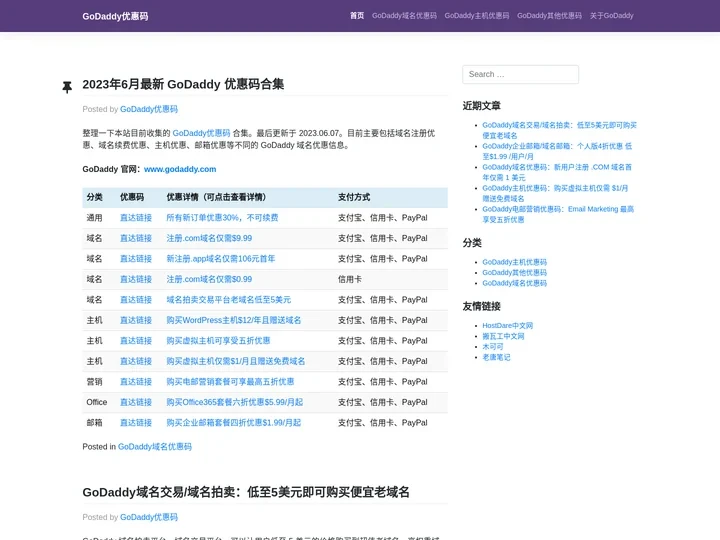720x540 pixels.
Task: Click 直达链接 in the Office row
Action: click(136, 402)
